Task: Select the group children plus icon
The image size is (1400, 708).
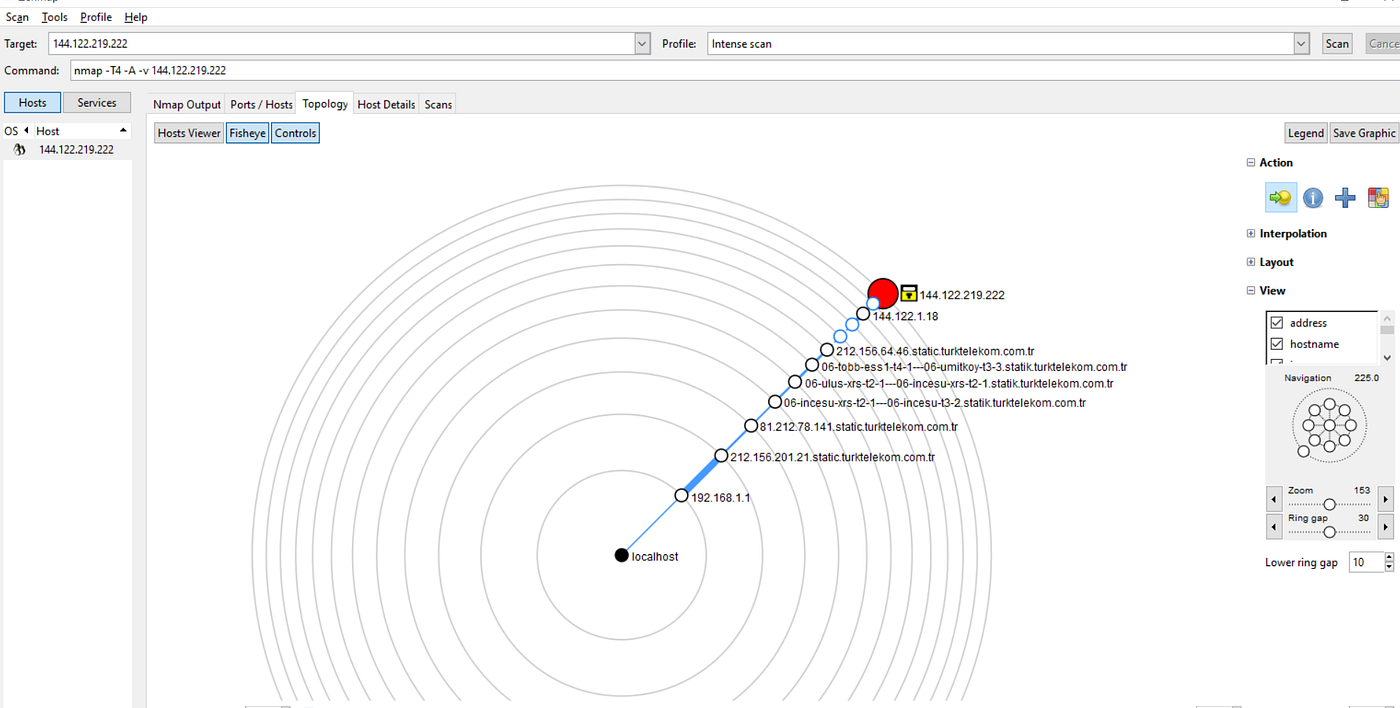Action: (x=1345, y=198)
